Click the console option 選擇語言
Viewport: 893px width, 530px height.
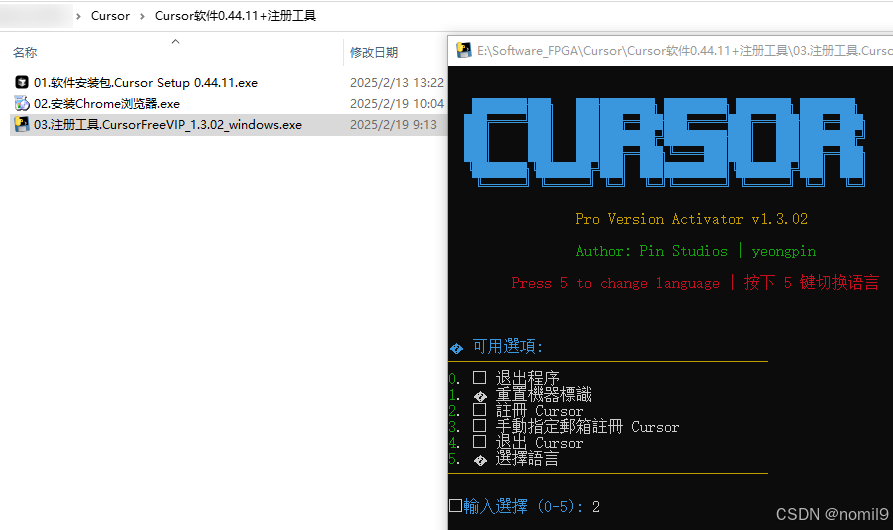[x=527, y=458]
